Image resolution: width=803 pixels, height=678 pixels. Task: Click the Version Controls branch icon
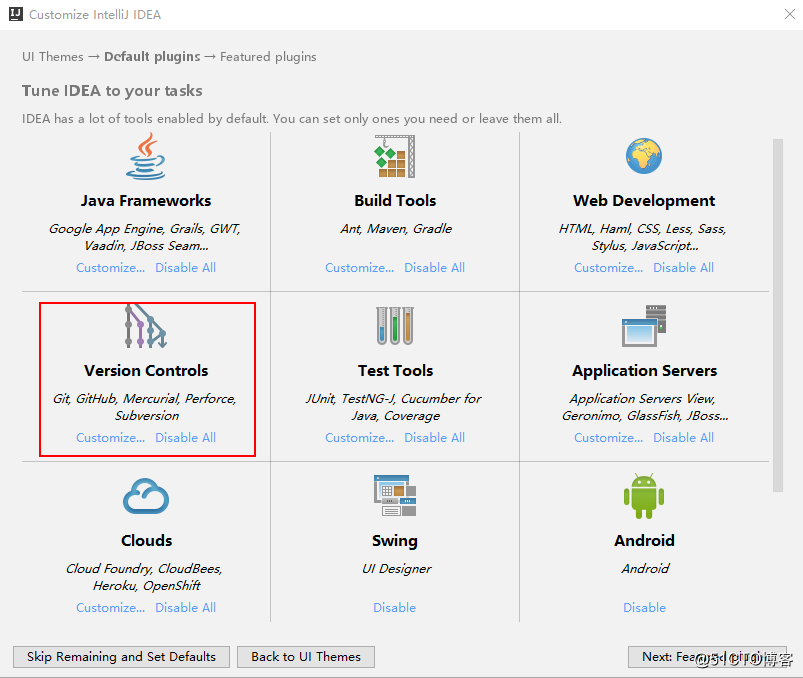point(146,326)
